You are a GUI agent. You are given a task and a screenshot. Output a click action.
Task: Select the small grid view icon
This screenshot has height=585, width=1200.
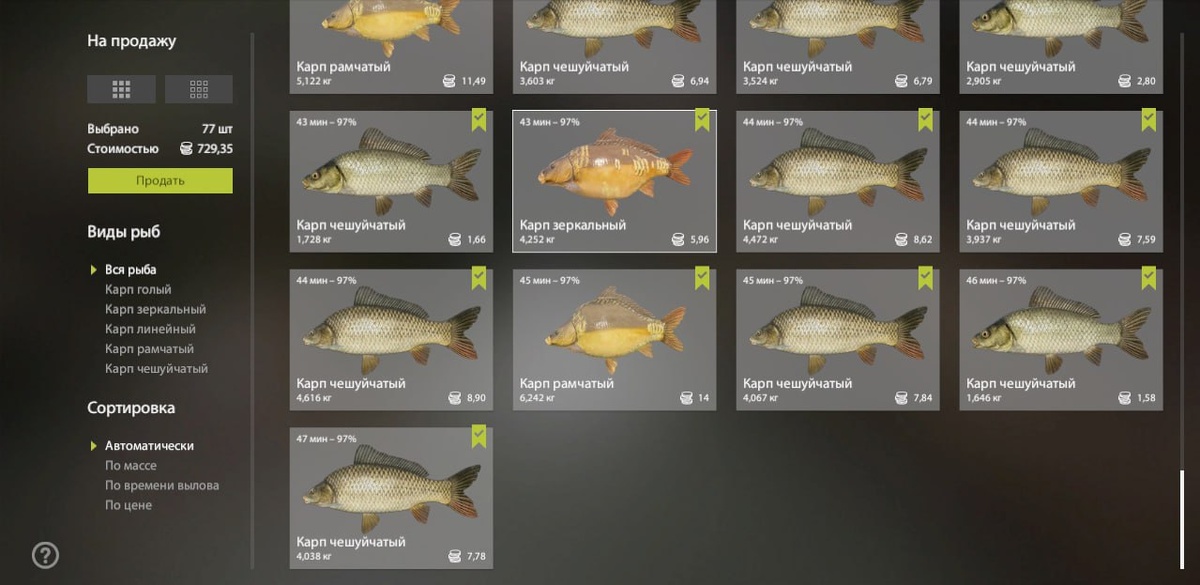(x=199, y=89)
